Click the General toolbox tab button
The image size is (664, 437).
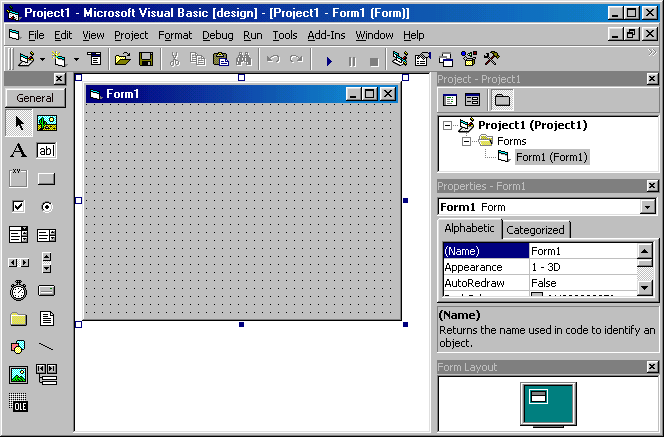(x=35, y=98)
